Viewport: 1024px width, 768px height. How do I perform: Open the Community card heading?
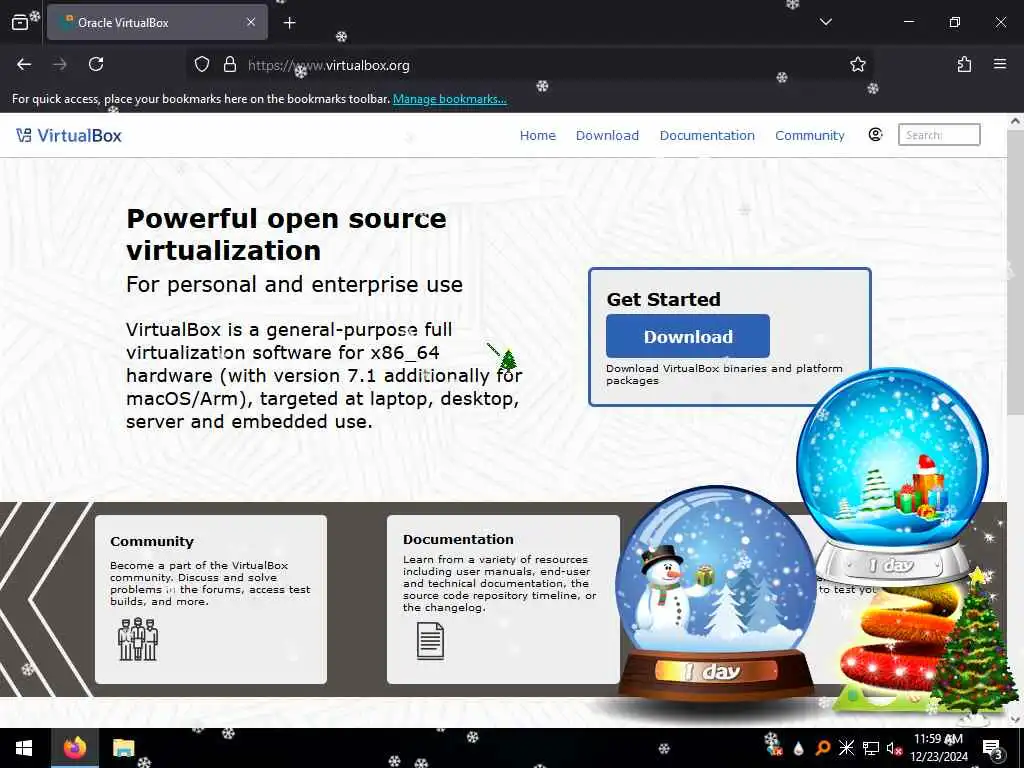point(152,541)
